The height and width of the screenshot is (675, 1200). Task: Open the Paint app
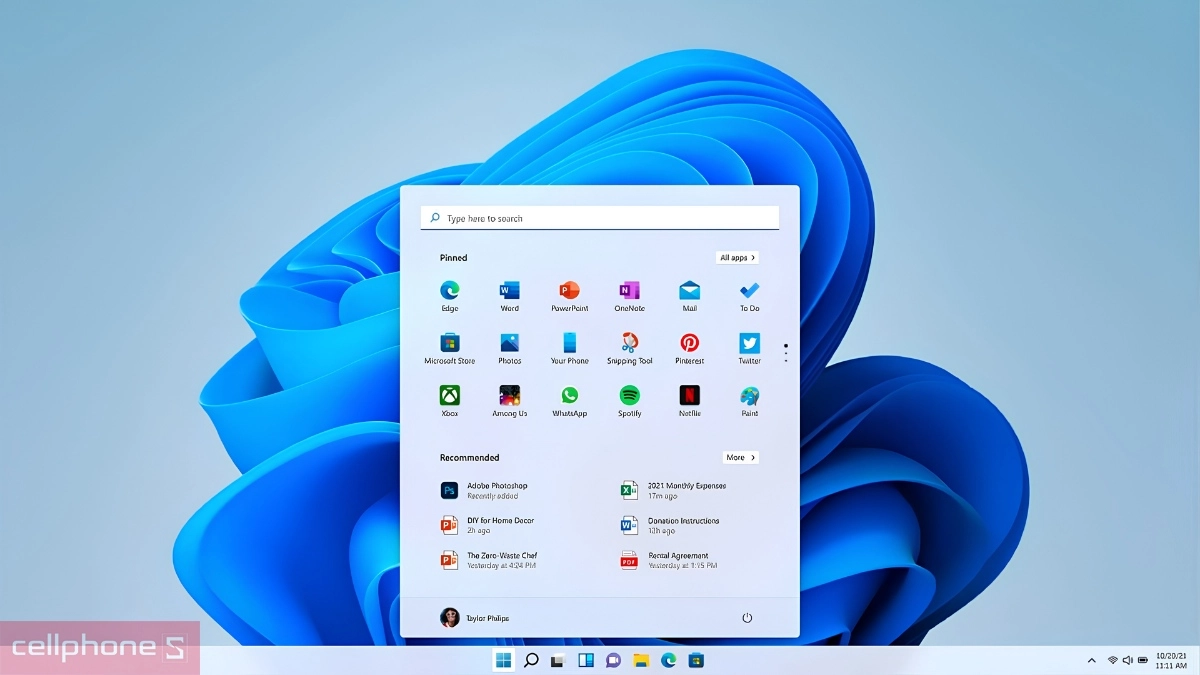750,400
